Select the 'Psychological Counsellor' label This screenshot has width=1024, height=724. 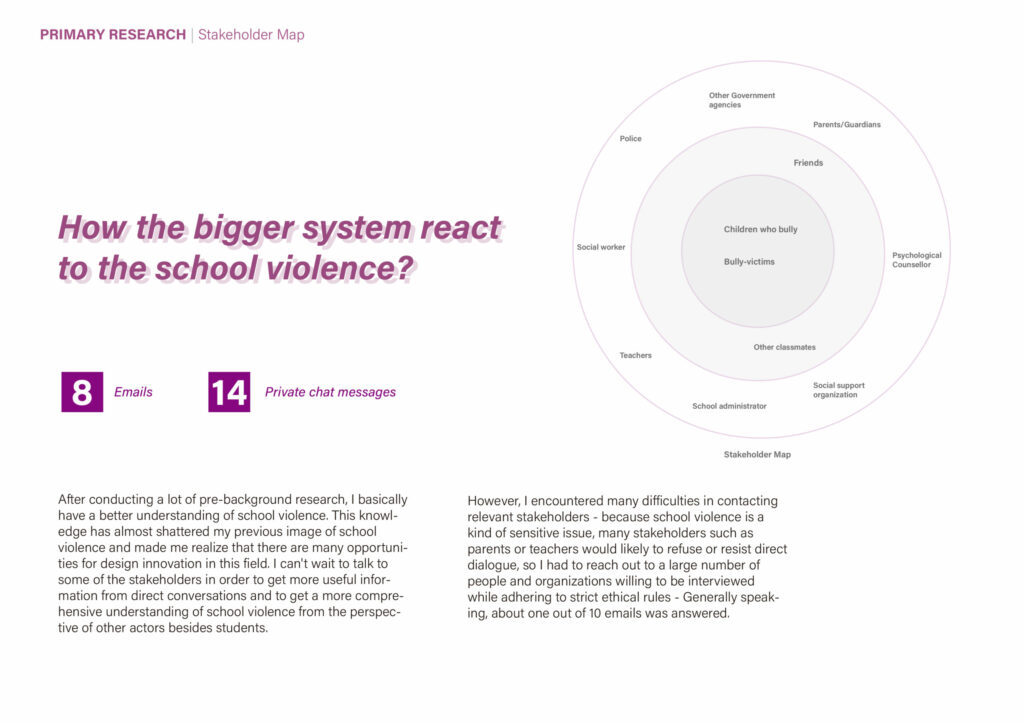[916, 260]
